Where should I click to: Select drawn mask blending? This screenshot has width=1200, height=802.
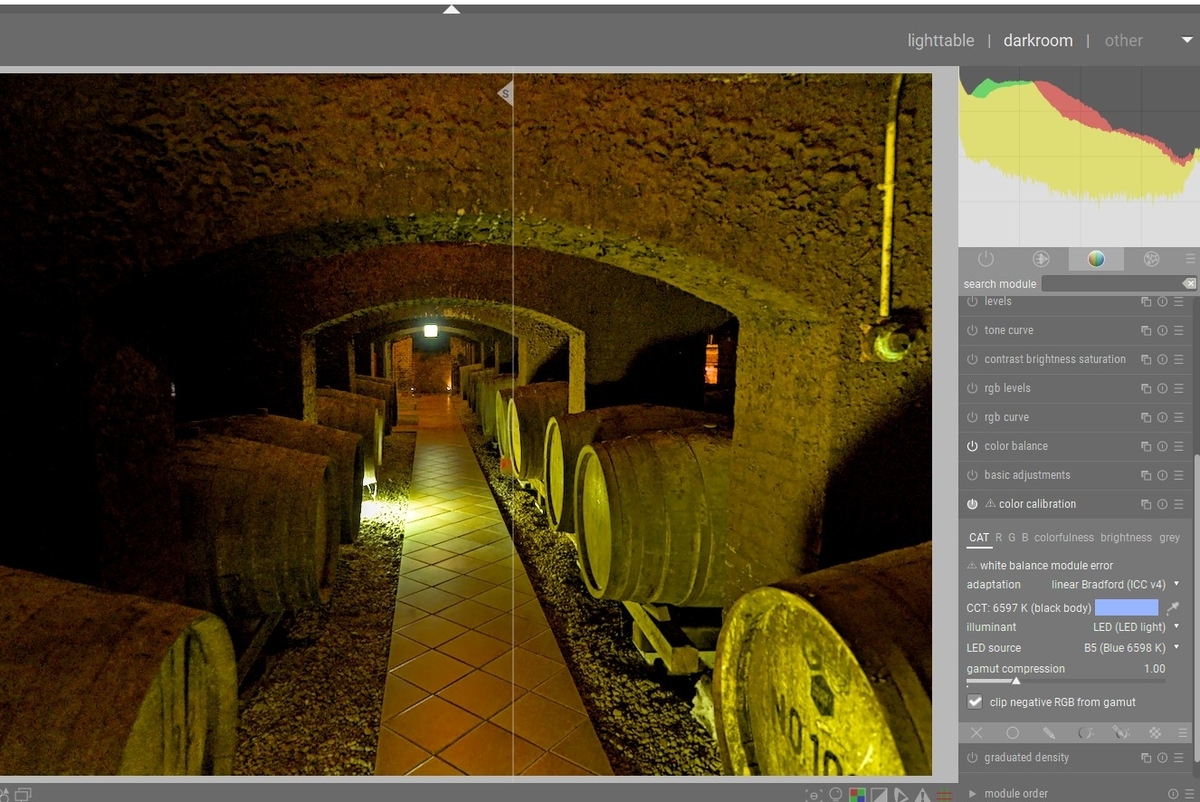1048,733
